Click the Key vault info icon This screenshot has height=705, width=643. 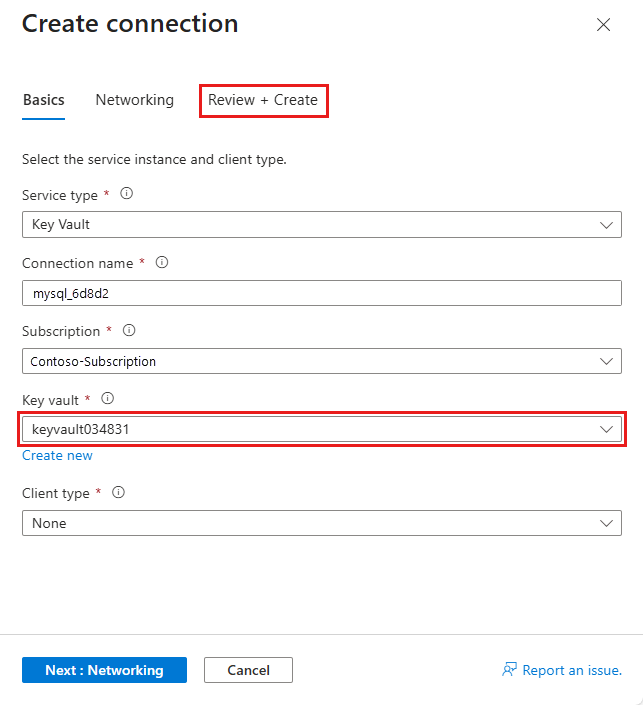[107, 398]
